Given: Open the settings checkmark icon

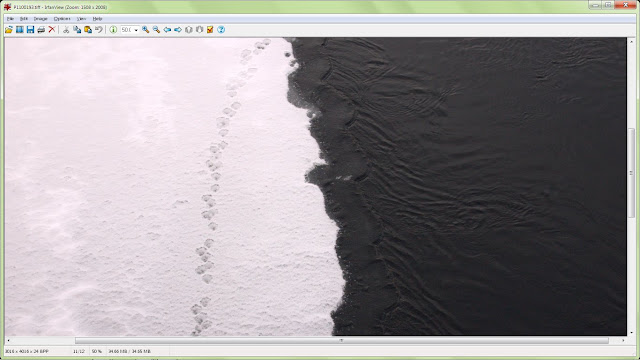Looking at the screenshot, I should [x=210, y=30].
